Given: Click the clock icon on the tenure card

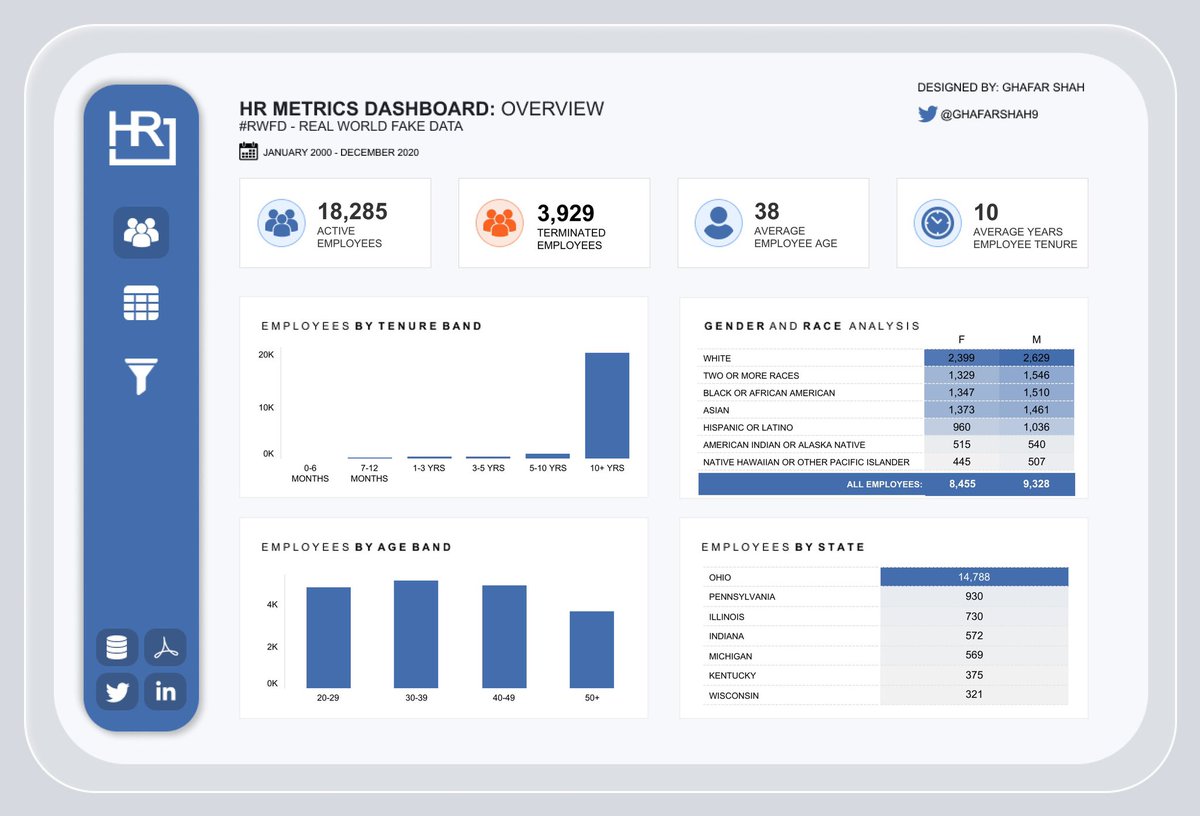Looking at the screenshot, I should (936, 222).
